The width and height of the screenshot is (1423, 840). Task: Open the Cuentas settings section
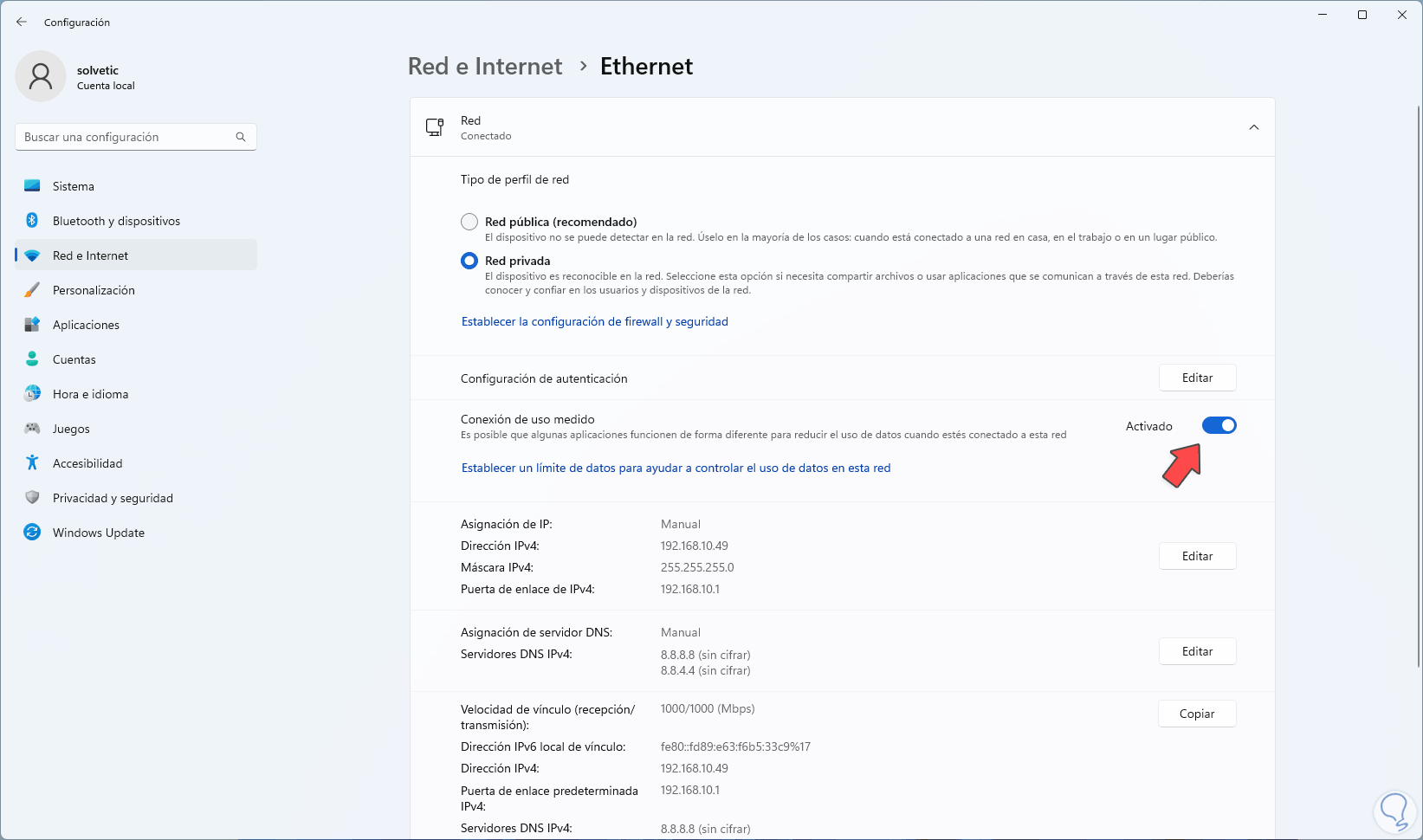coord(74,359)
